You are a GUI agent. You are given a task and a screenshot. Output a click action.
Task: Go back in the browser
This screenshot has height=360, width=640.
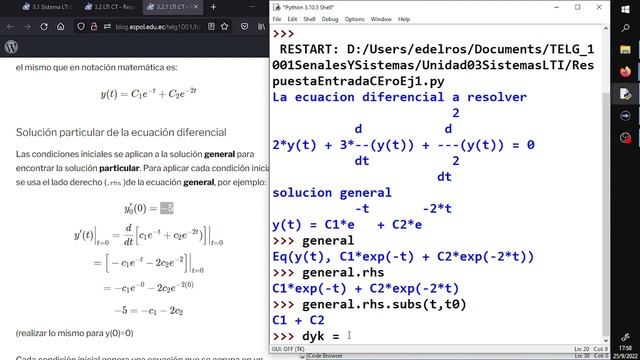click(x=10, y=27)
